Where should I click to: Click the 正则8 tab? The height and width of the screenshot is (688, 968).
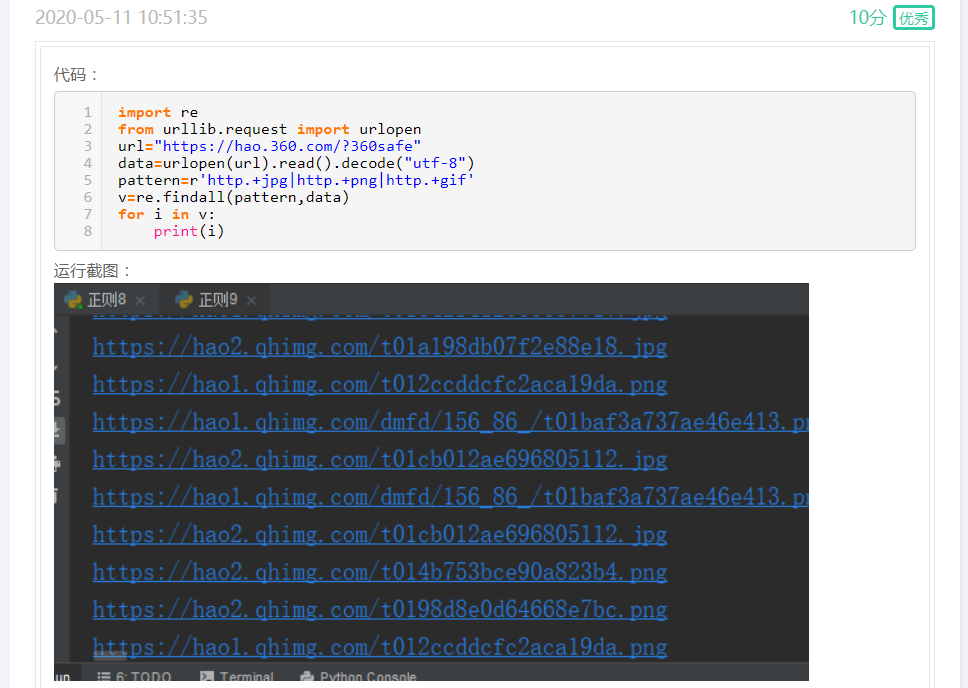pyautogui.click(x=106, y=300)
